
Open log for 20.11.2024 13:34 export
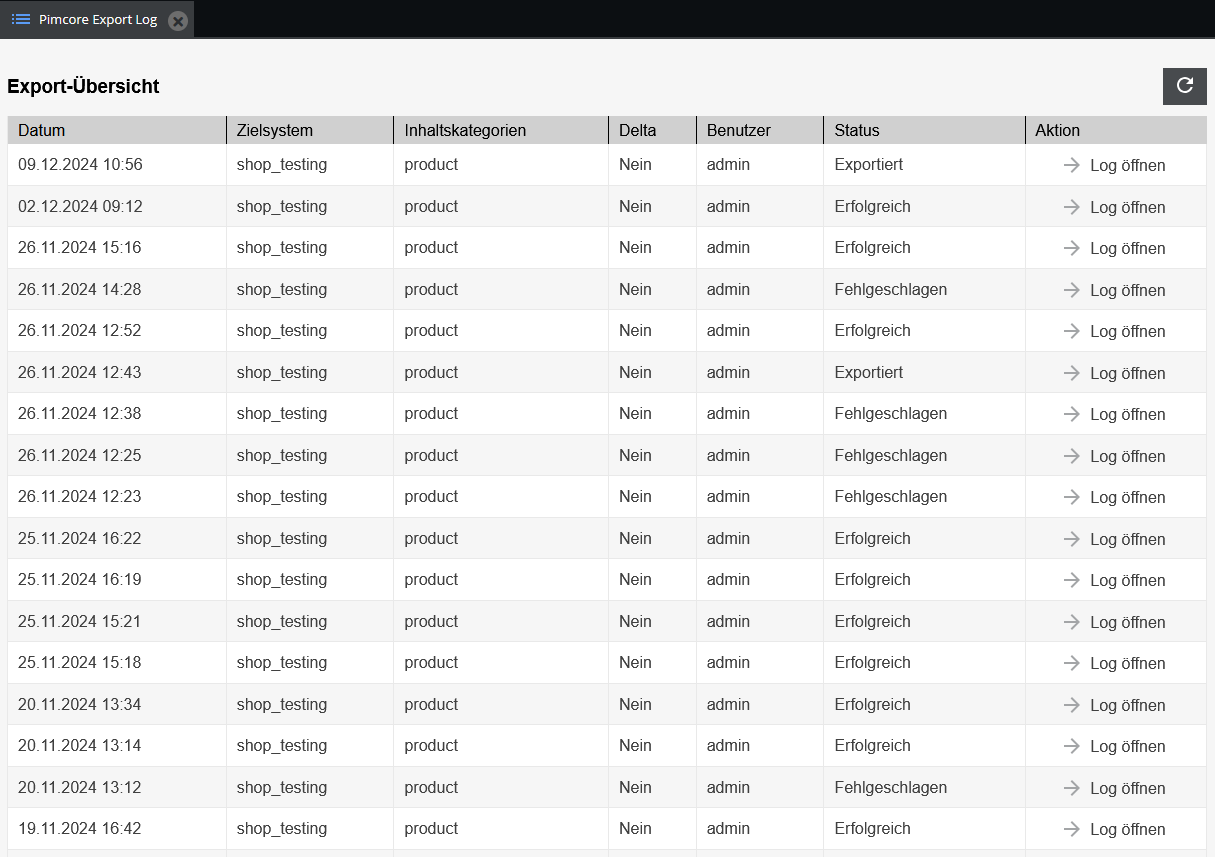(1114, 705)
